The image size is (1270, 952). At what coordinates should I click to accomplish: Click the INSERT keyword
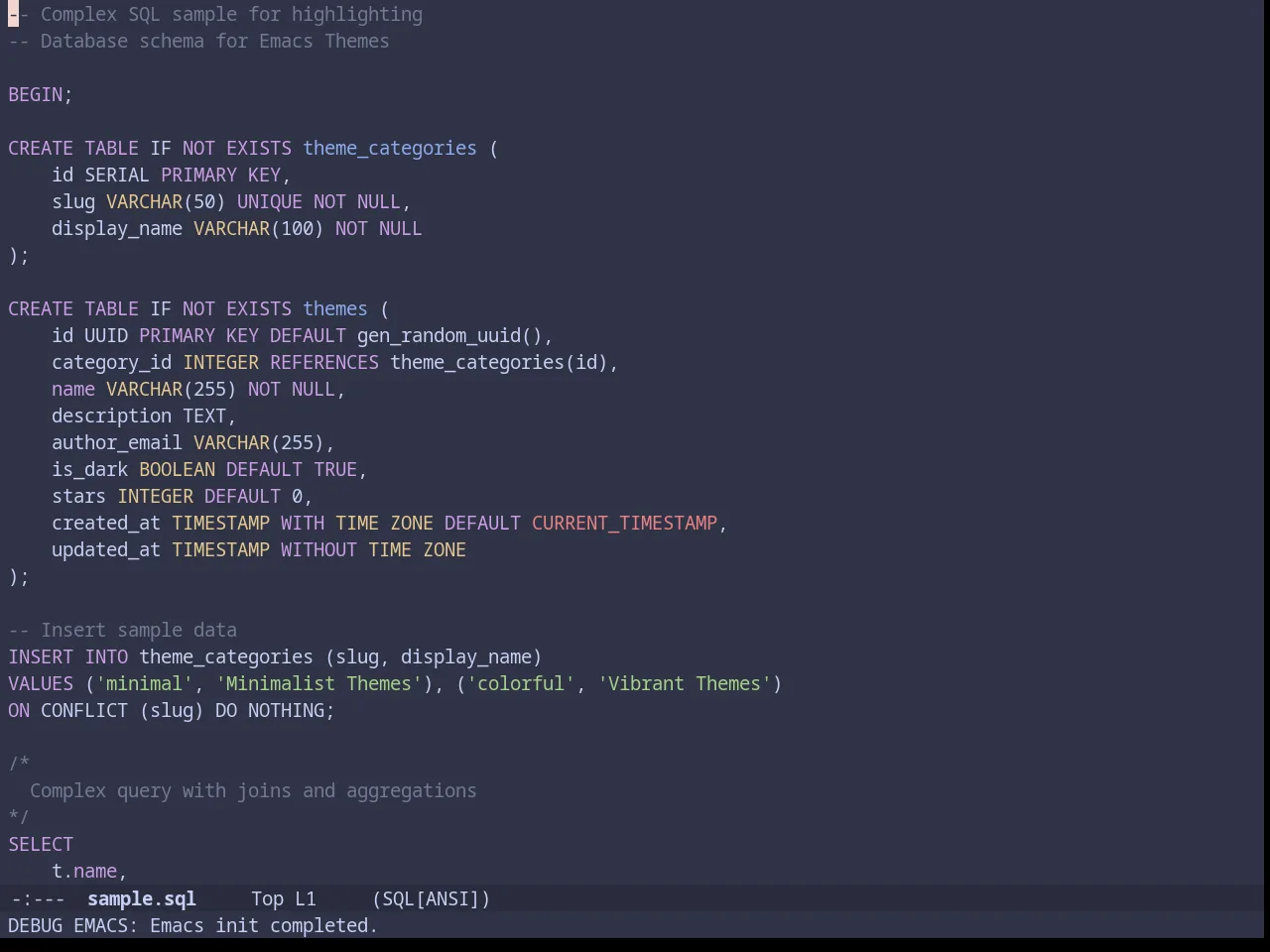[41, 656]
